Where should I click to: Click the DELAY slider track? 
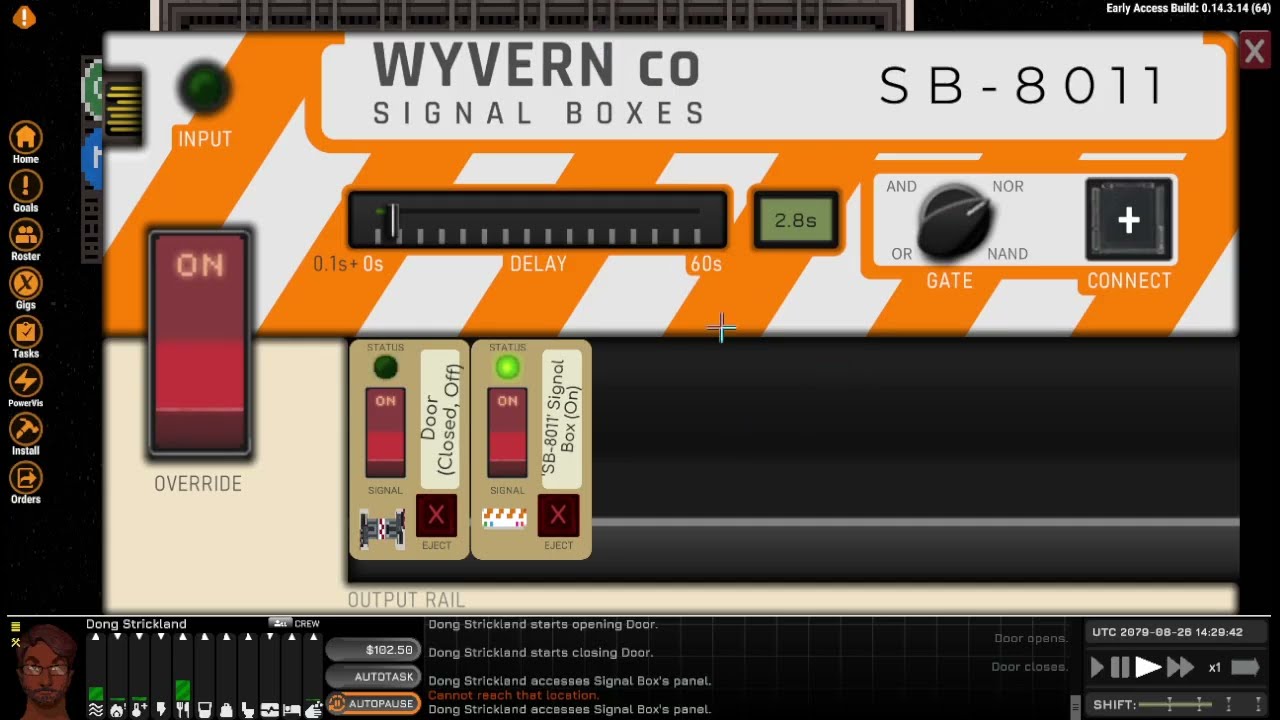point(538,220)
